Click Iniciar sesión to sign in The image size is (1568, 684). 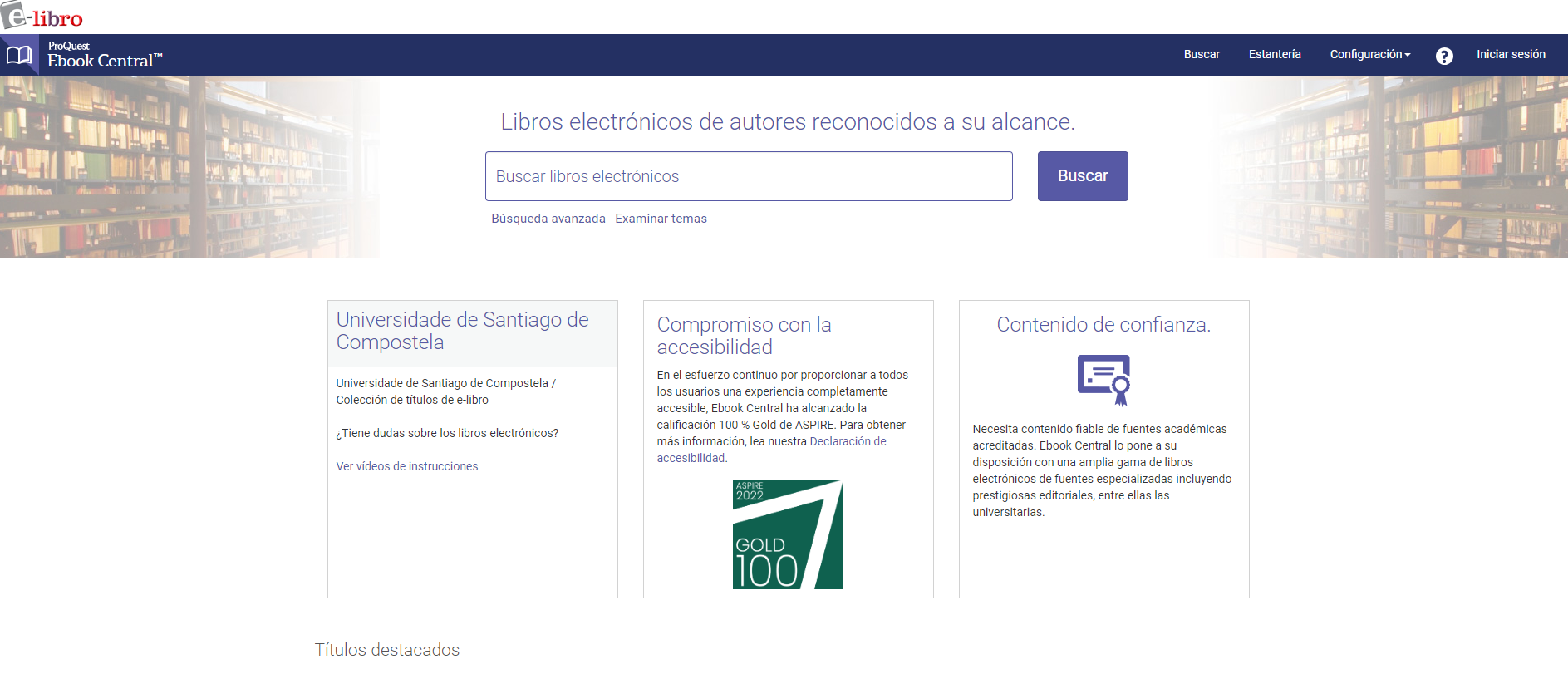1511,54
